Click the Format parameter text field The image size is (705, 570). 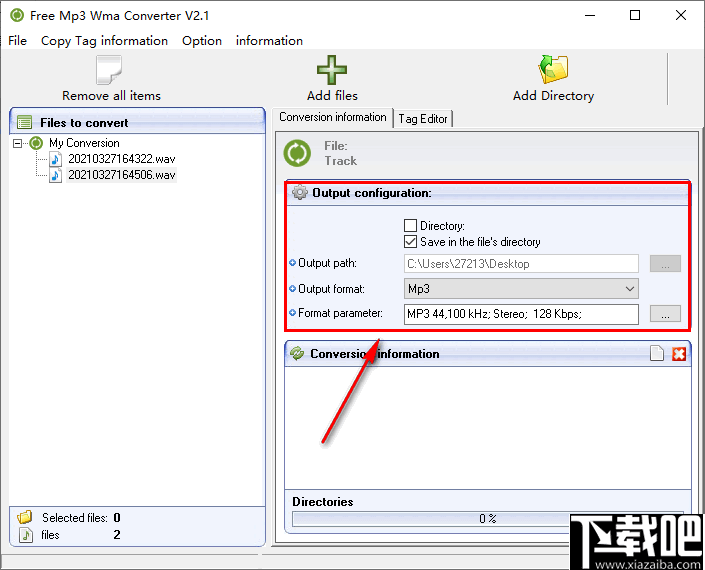[521, 314]
